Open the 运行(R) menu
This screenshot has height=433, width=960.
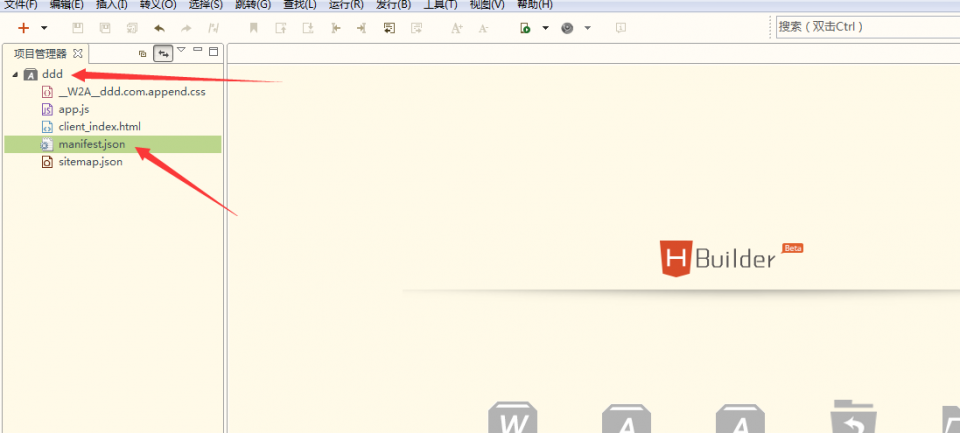(x=346, y=5)
